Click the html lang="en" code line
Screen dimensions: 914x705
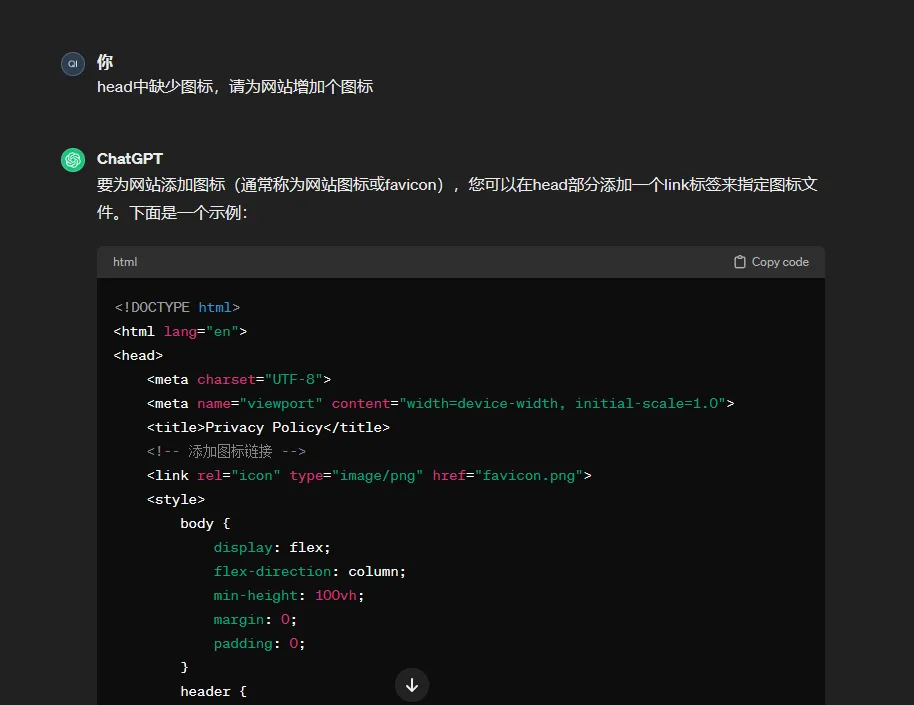pyautogui.click(x=180, y=332)
